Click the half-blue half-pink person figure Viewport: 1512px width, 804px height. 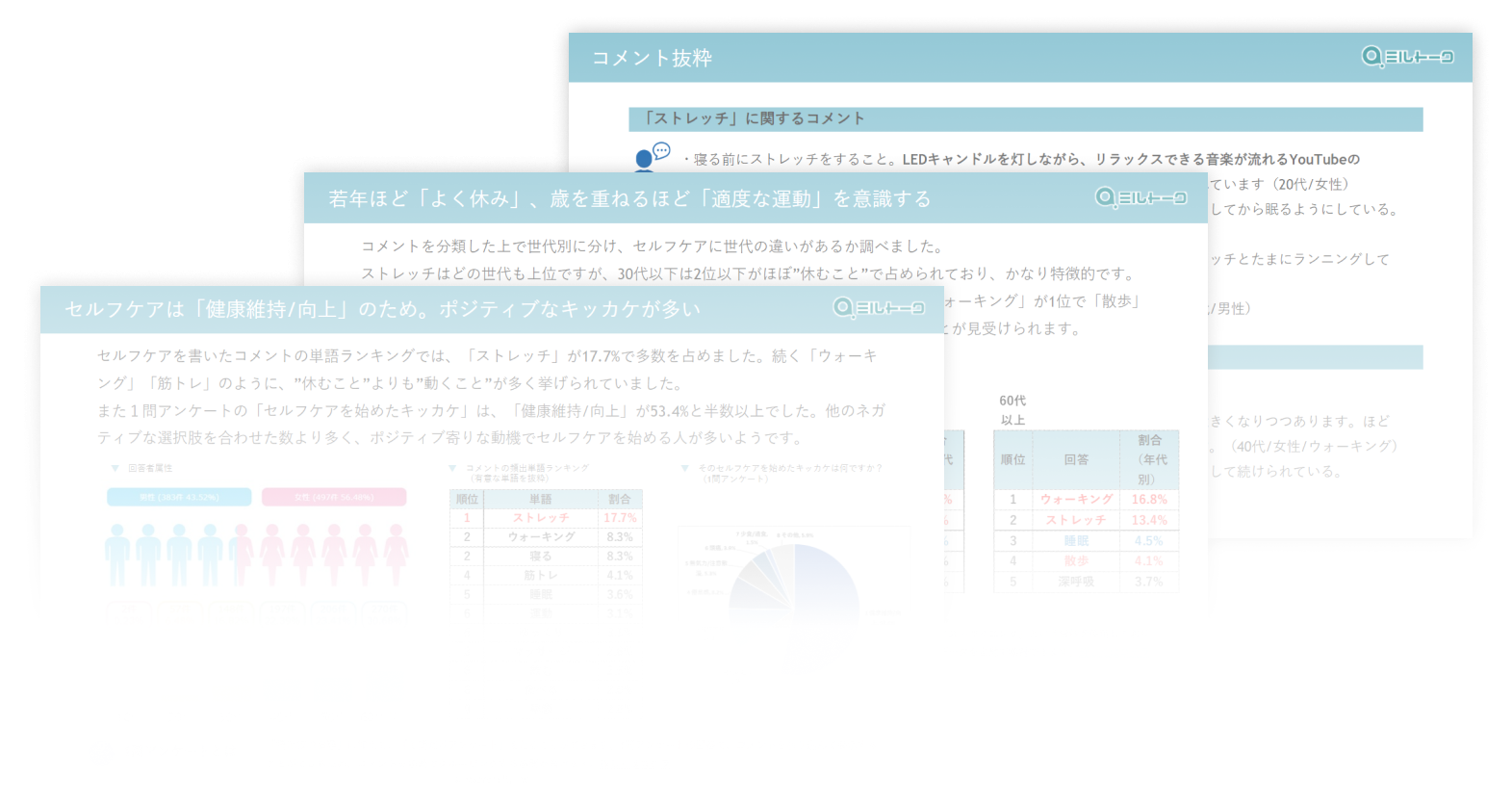tap(241, 556)
